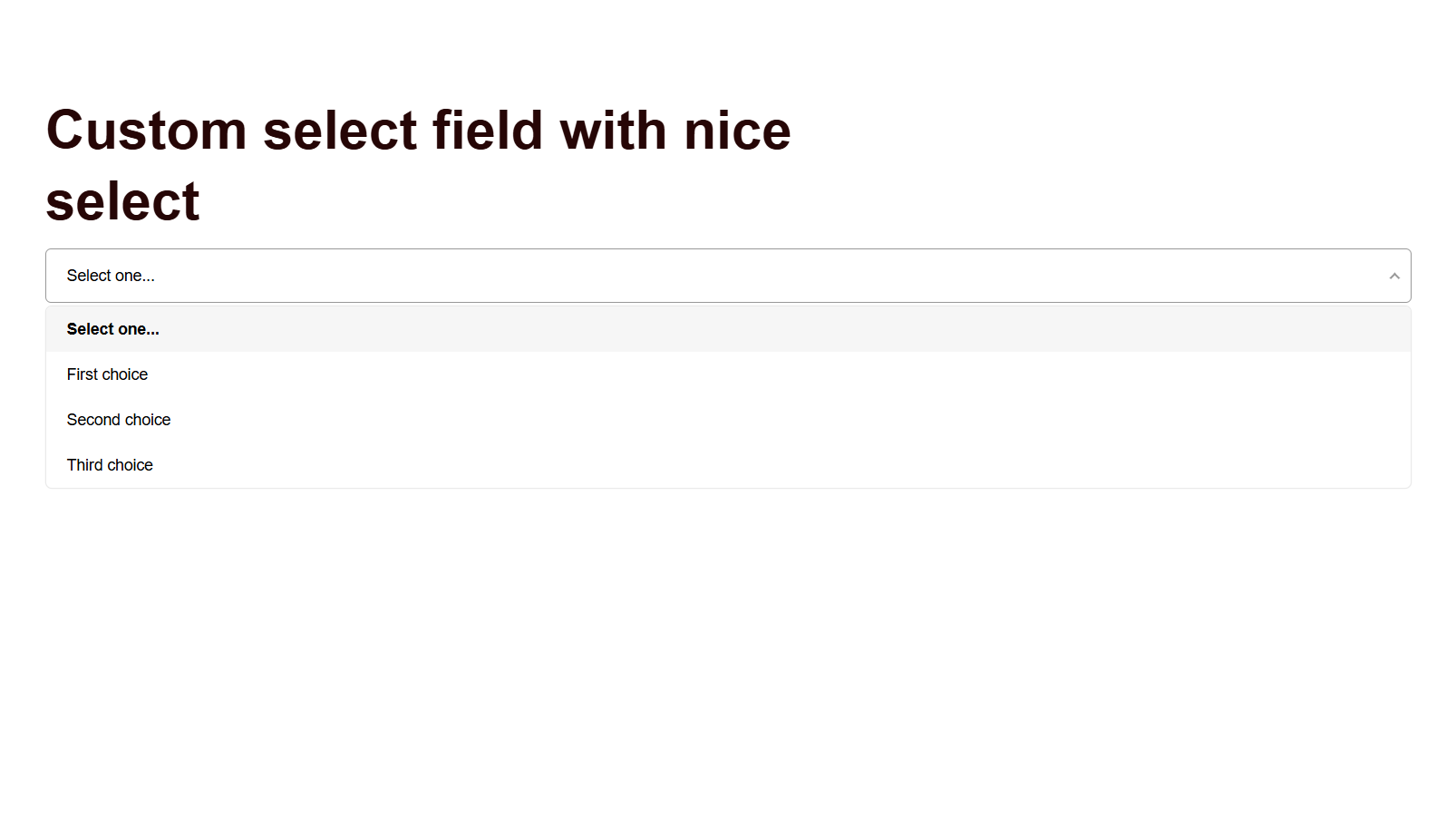
Task: Click the "Custom select field" heading
Action: pyautogui.click(x=418, y=131)
